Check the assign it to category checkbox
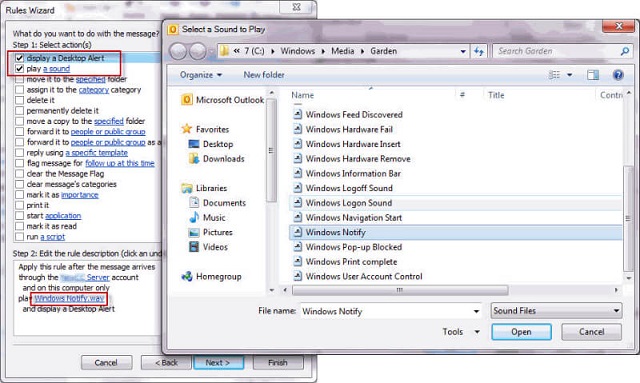This screenshot has height=383, width=640. point(19,89)
